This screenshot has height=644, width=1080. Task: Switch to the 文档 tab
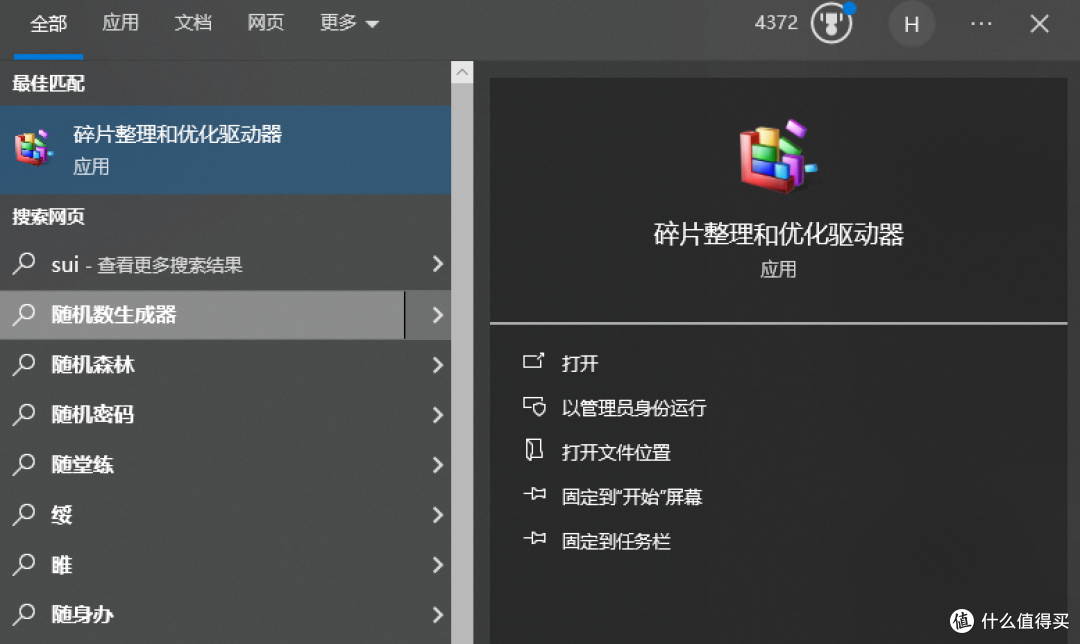193,23
